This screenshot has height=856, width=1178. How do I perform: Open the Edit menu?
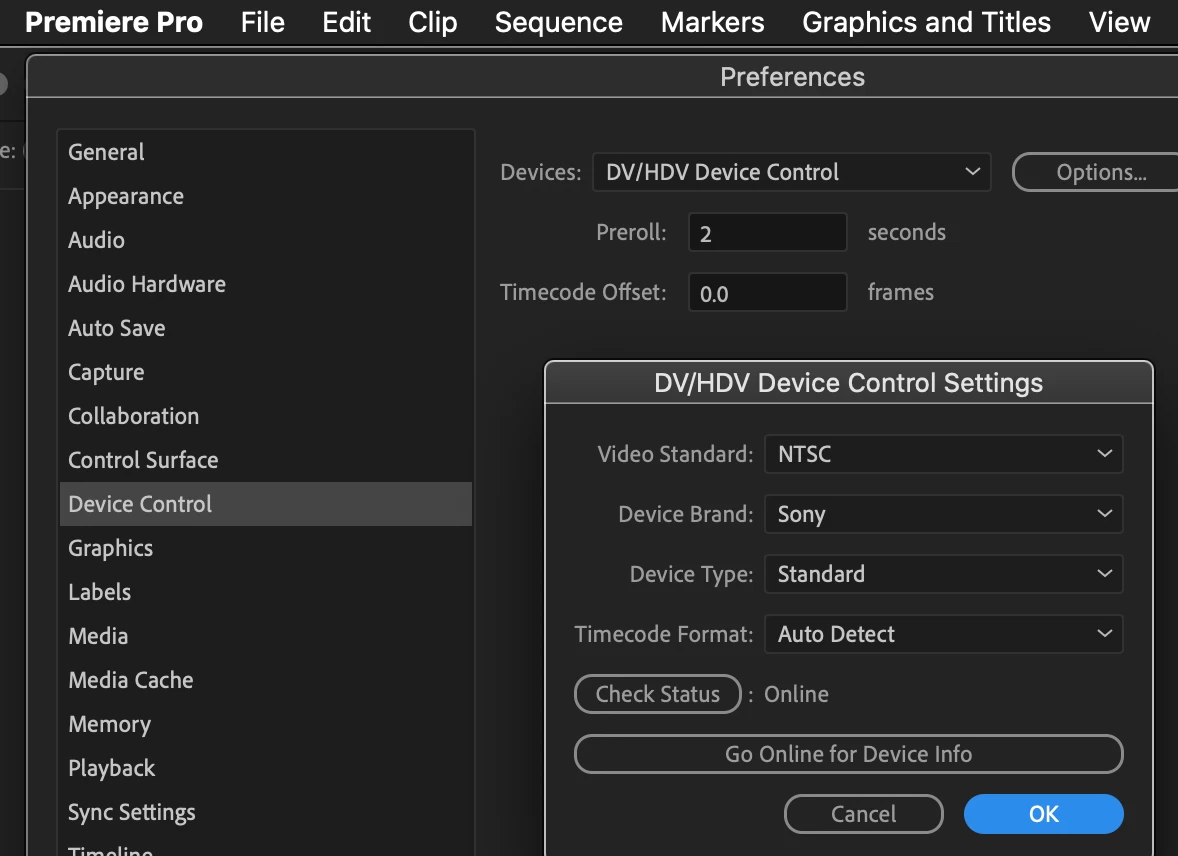coord(346,23)
